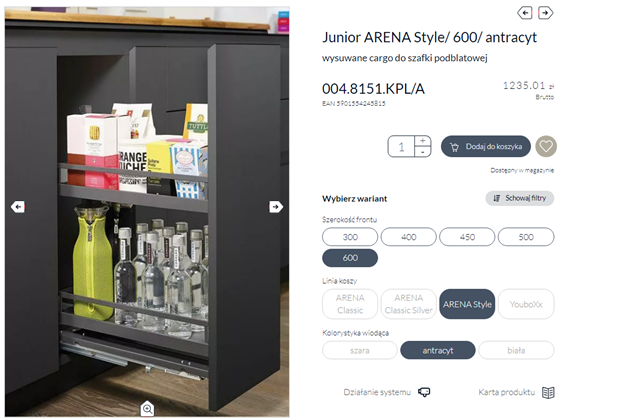Show next gallery image arrow

point(276,207)
